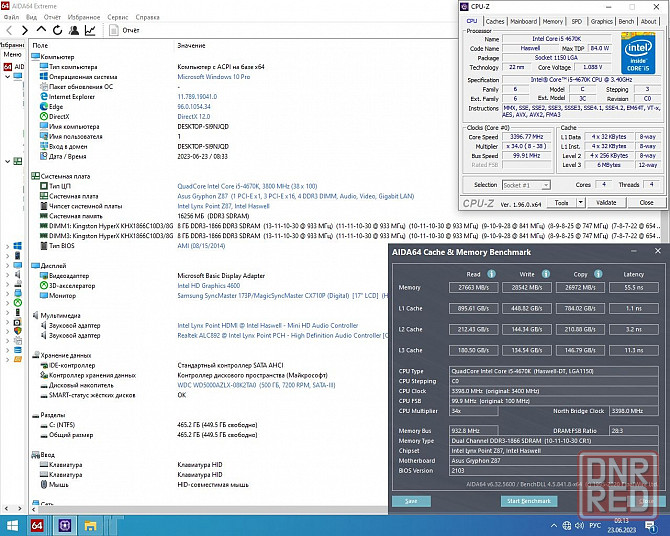This screenshot has width=670, height=536.
Task: Open the Windows Start menu
Action: pyautogui.click(x=11, y=525)
